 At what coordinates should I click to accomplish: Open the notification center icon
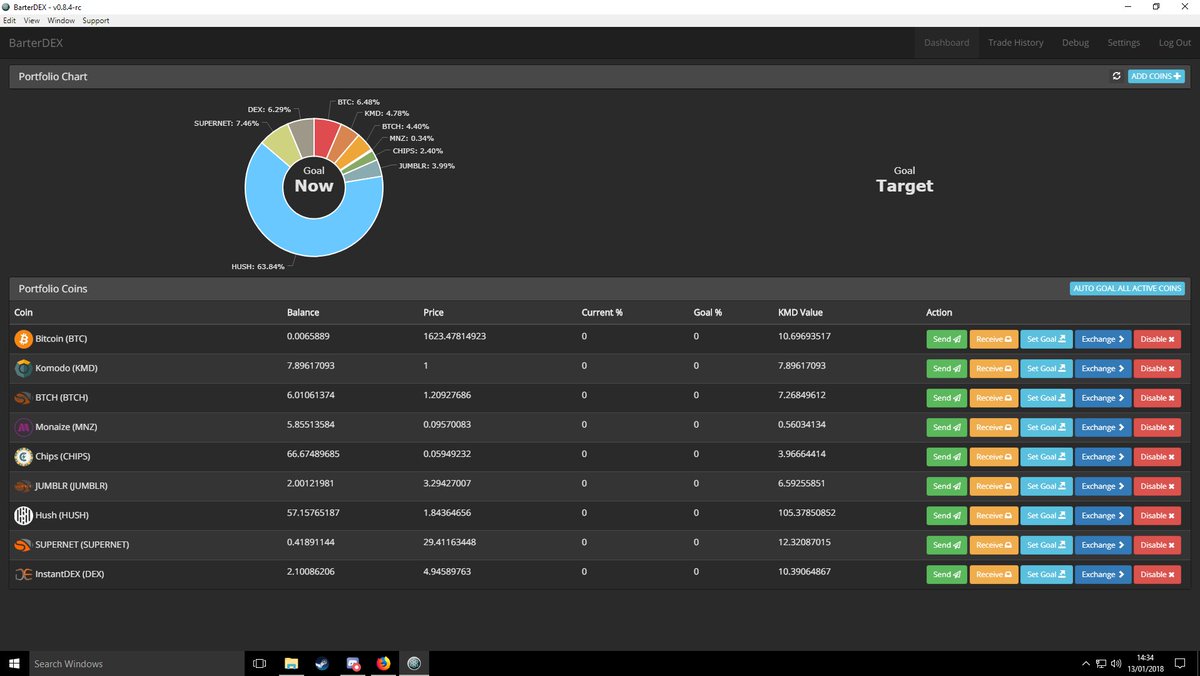point(1181,663)
